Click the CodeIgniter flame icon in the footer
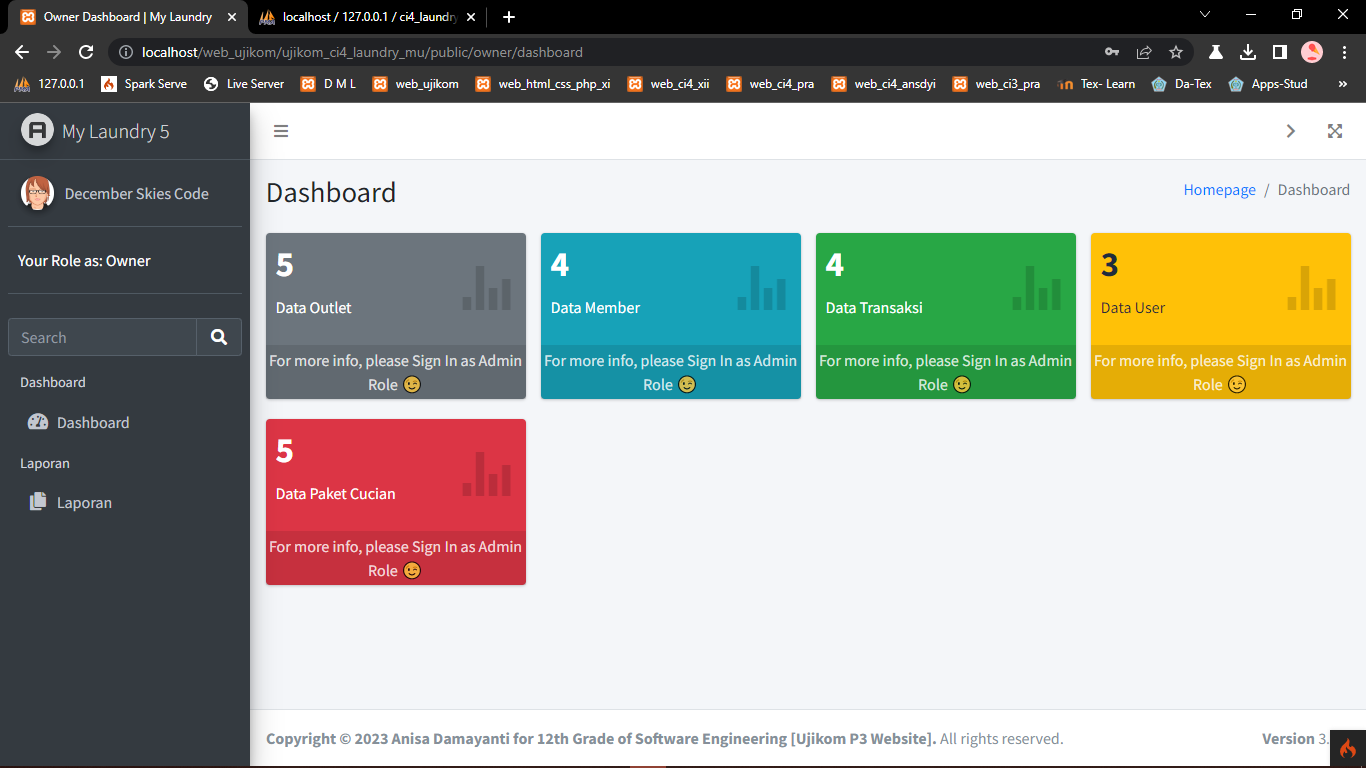The width and height of the screenshot is (1366, 768). pos(1347,747)
